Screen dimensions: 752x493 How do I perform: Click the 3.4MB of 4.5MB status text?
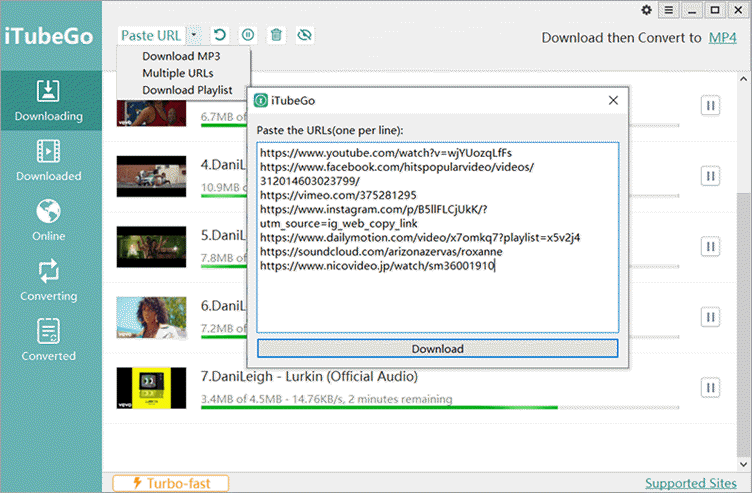click(x=327, y=399)
